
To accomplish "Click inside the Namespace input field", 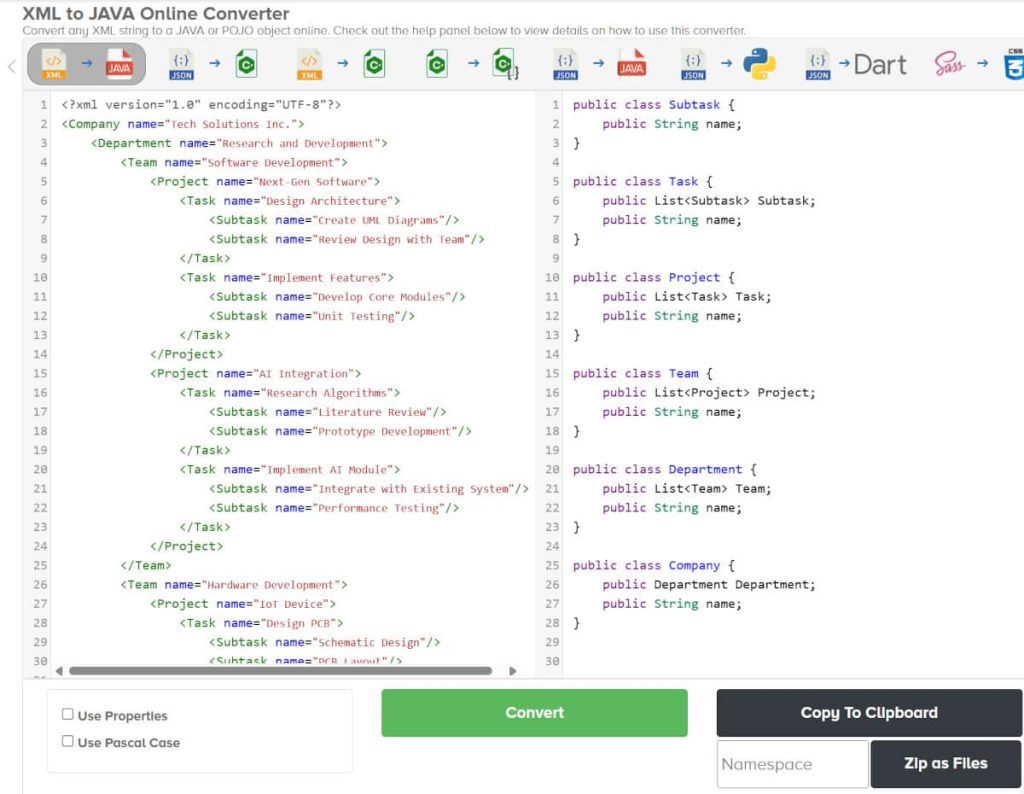I will (791, 763).
